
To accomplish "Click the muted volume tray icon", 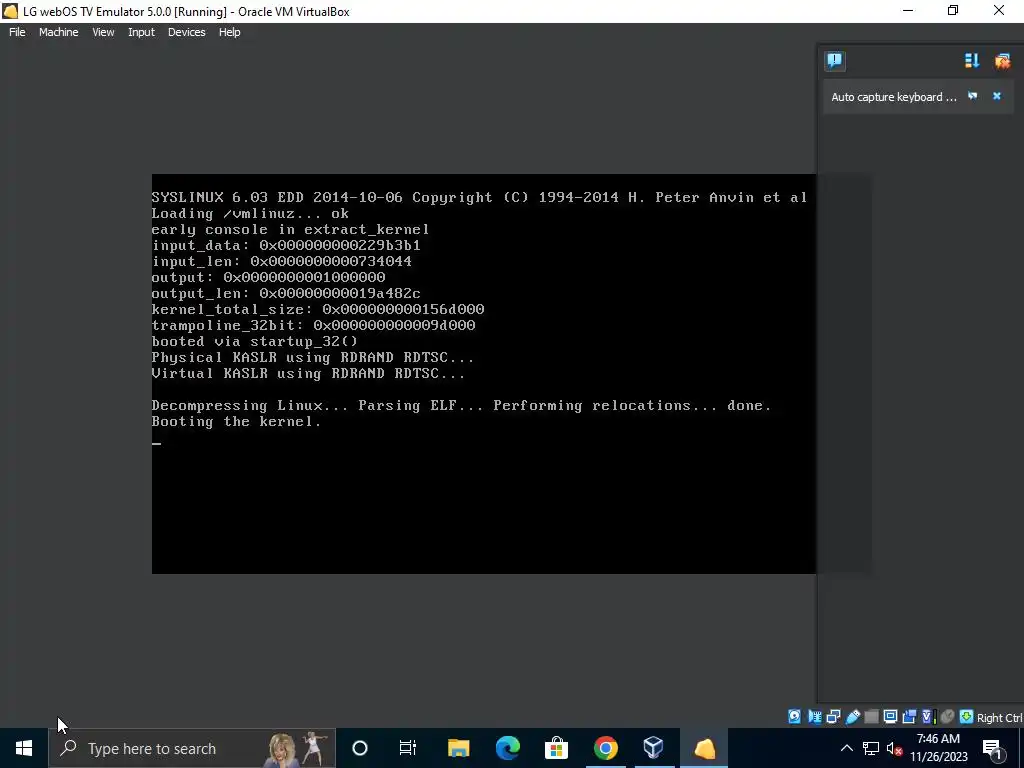I will point(894,748).
